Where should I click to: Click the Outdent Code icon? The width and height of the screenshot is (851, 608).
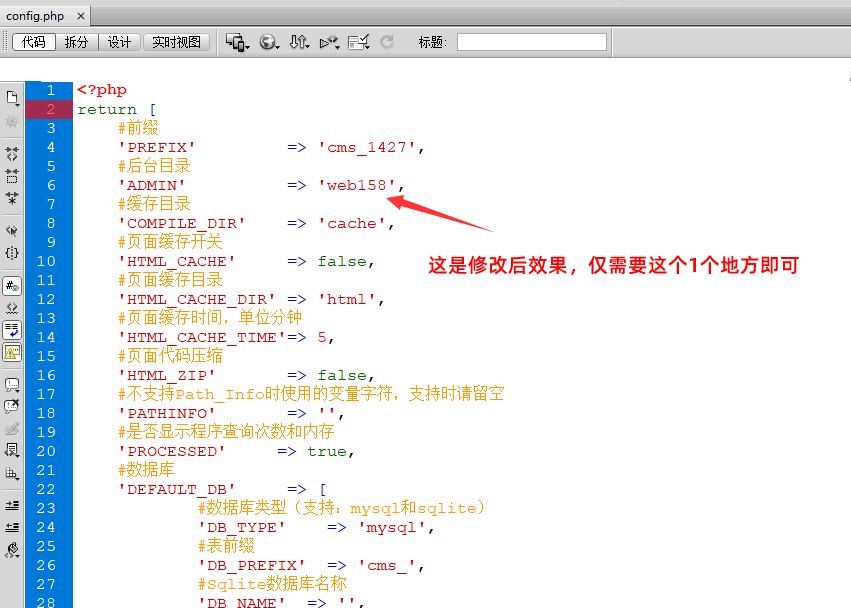[x=12, y=527]
